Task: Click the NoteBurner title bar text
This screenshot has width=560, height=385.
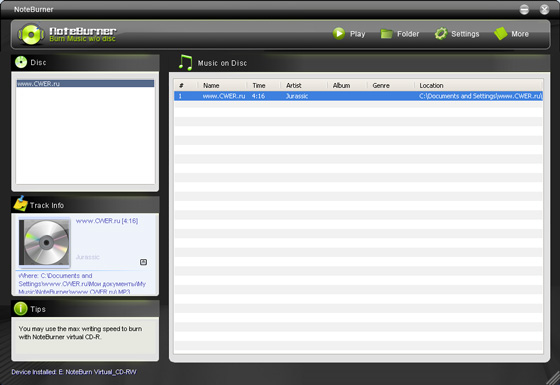Action: click(34, 9)
